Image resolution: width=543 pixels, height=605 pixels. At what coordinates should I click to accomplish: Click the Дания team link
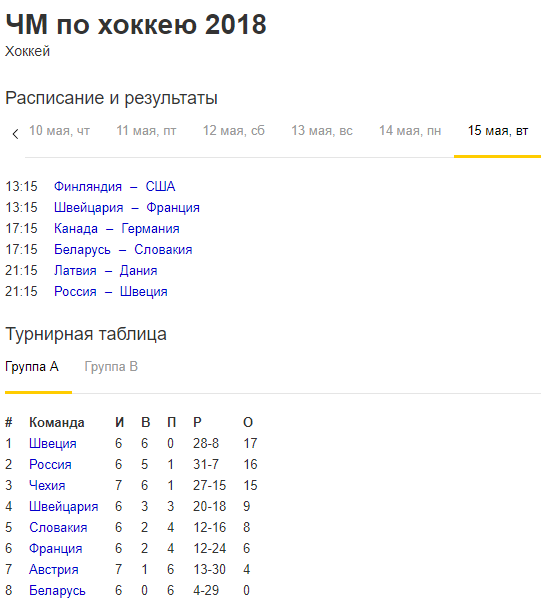138,270
